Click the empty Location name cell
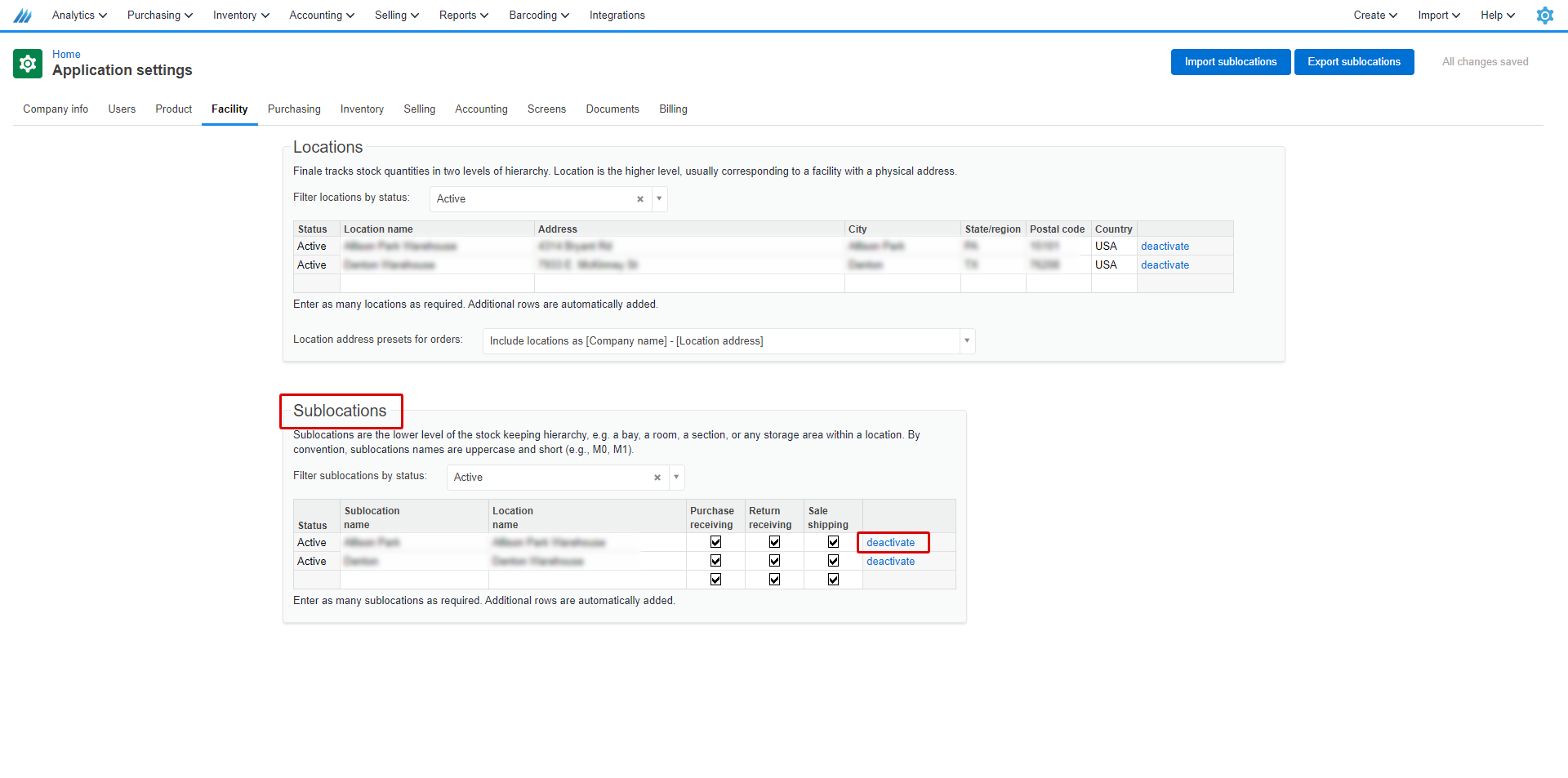The image size is (1568, 778). [437, 283]
